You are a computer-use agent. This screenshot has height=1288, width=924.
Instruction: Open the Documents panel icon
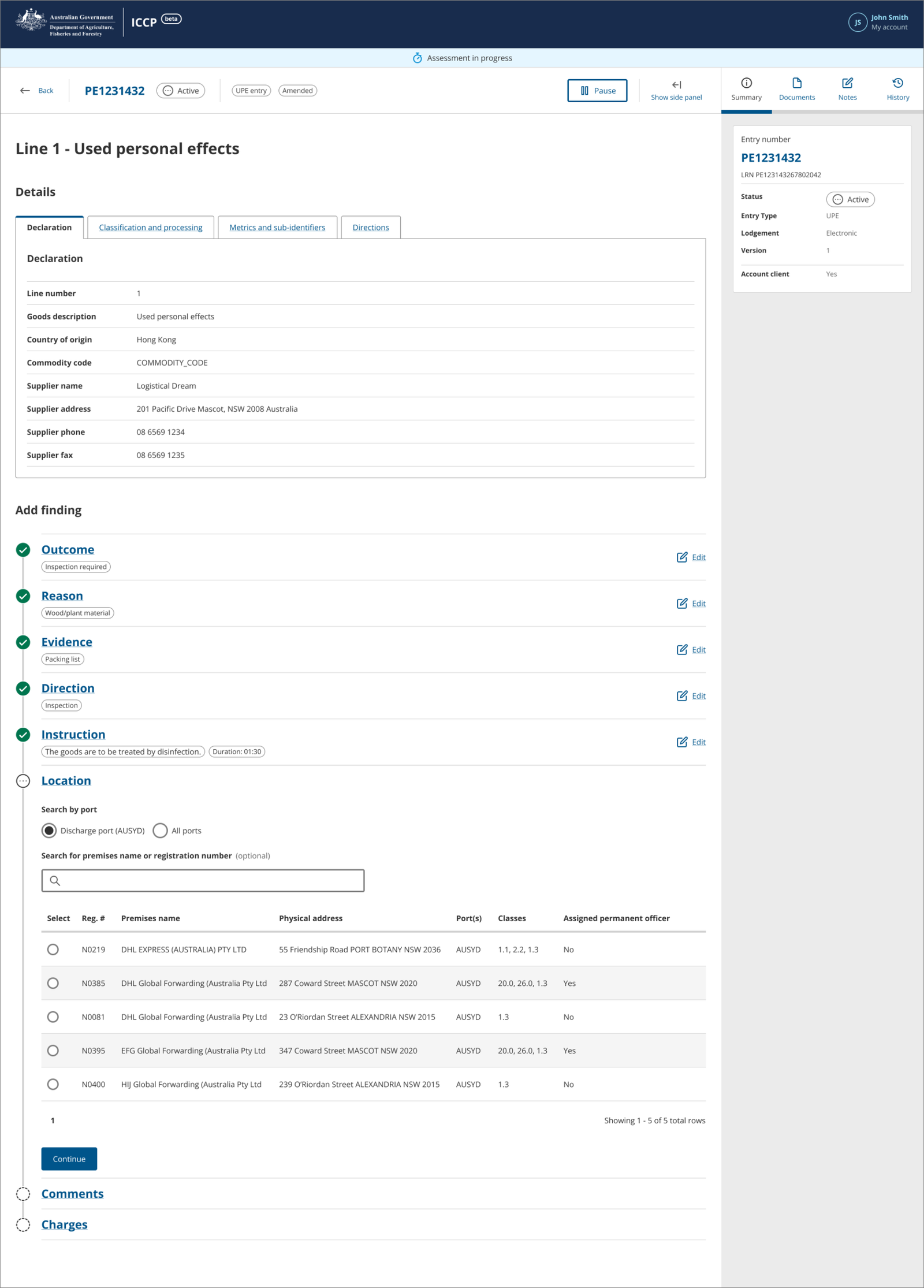(x=797, y=83)
